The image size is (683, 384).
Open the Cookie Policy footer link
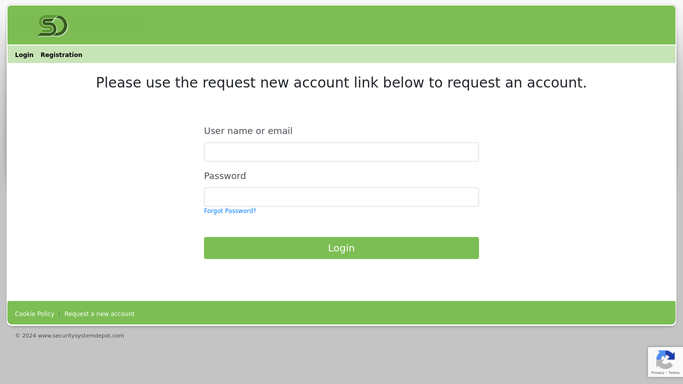tap(34, 314)
